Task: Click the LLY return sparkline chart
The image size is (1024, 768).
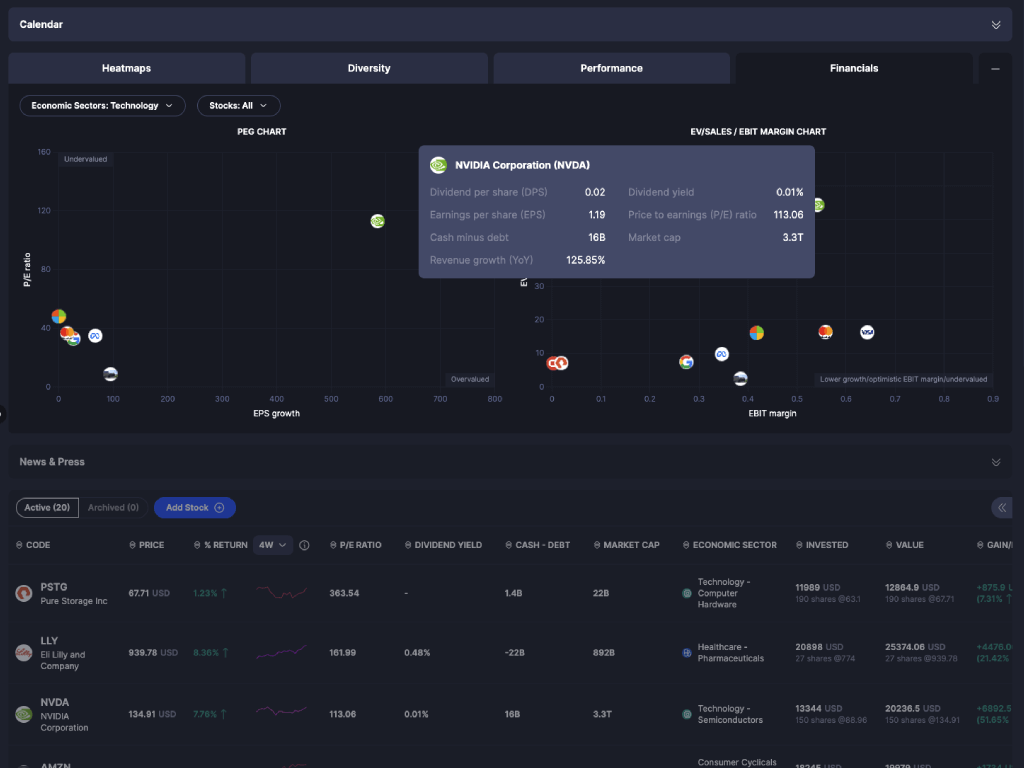Action: tap(281, 652)
